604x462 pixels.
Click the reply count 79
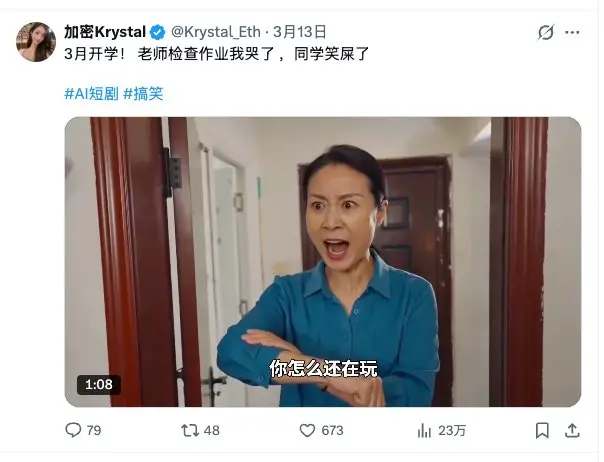[x=94, y=430]
